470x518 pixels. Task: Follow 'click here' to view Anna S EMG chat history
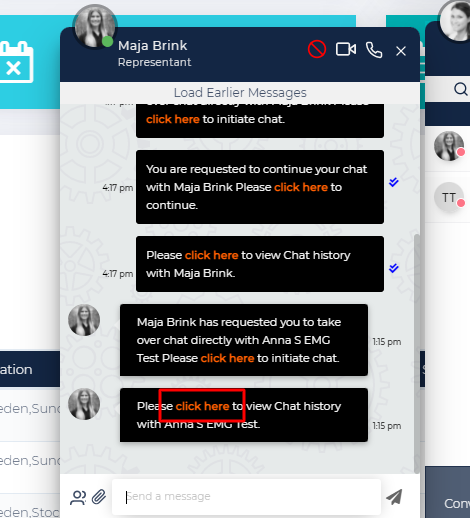[202, 406]
